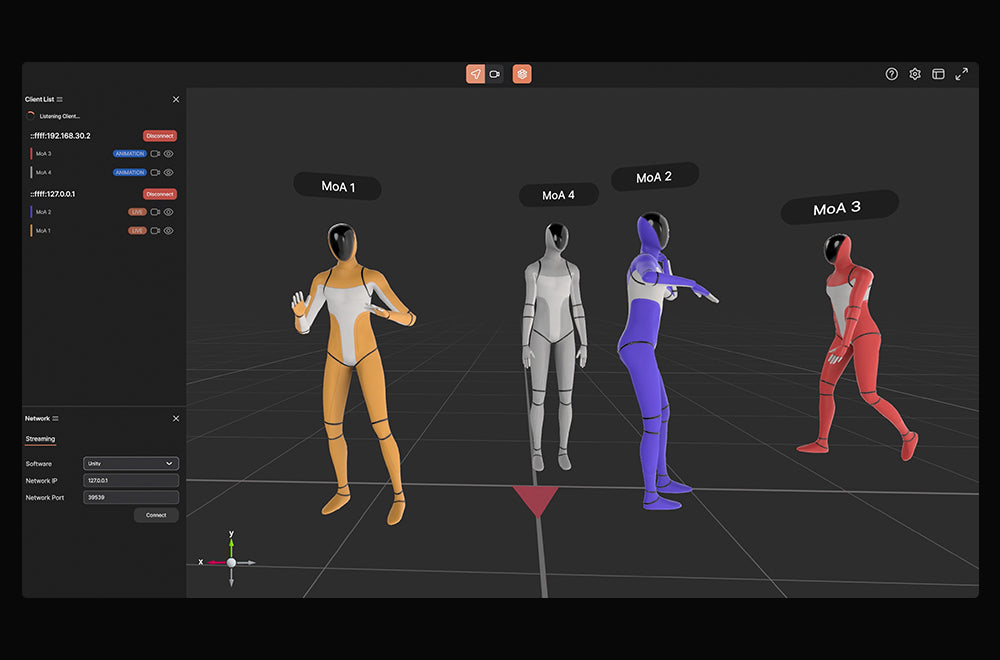Disconnect client ::ffff:192.168.30.2
This screenshot has height=660, width=1000.
click(159, 136)
